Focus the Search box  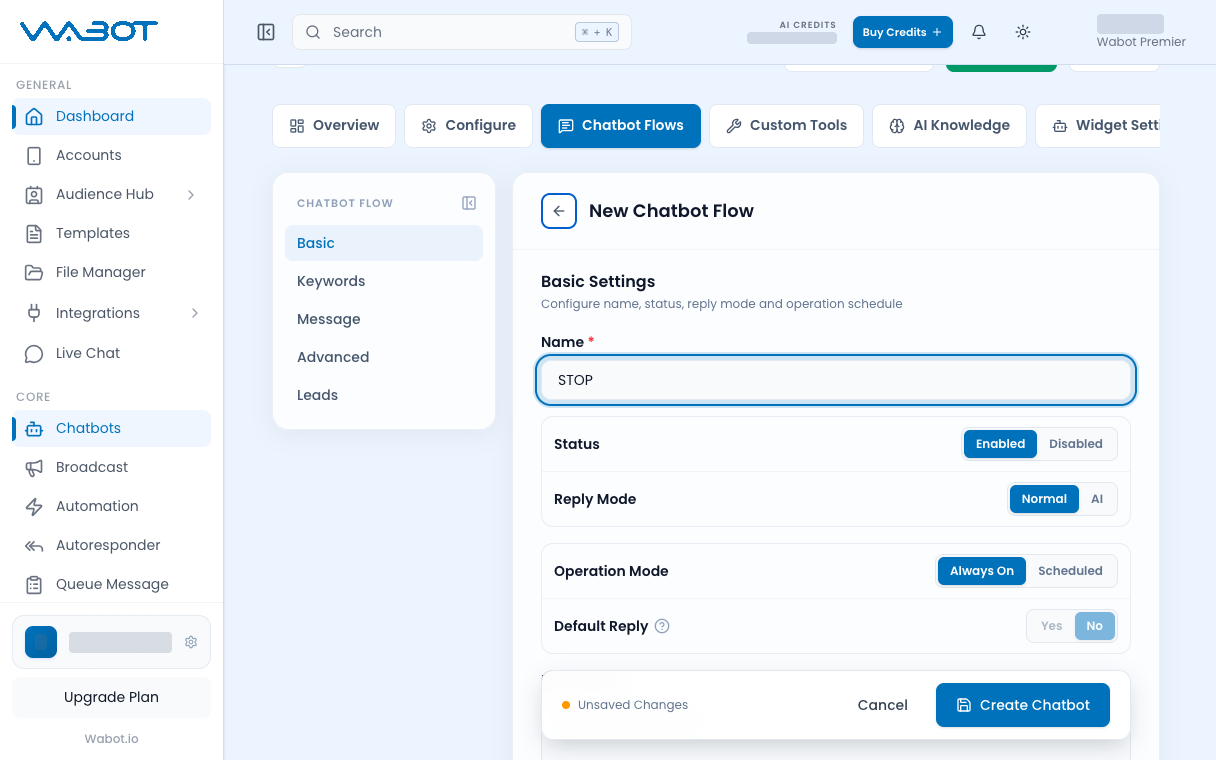click(x=462, y=32)
